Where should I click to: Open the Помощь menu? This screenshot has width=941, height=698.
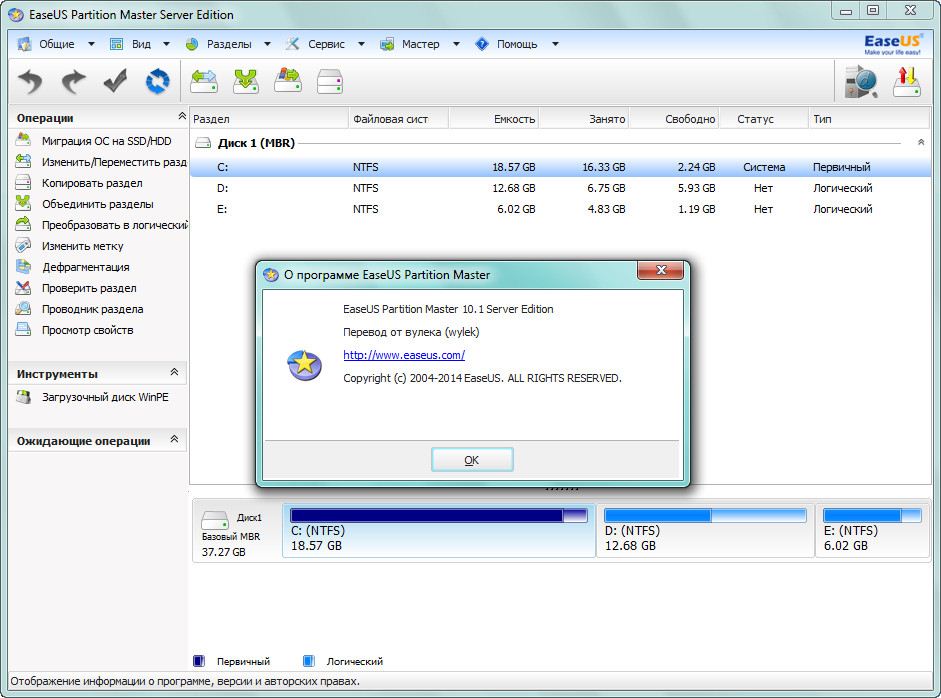click(517, 44)
